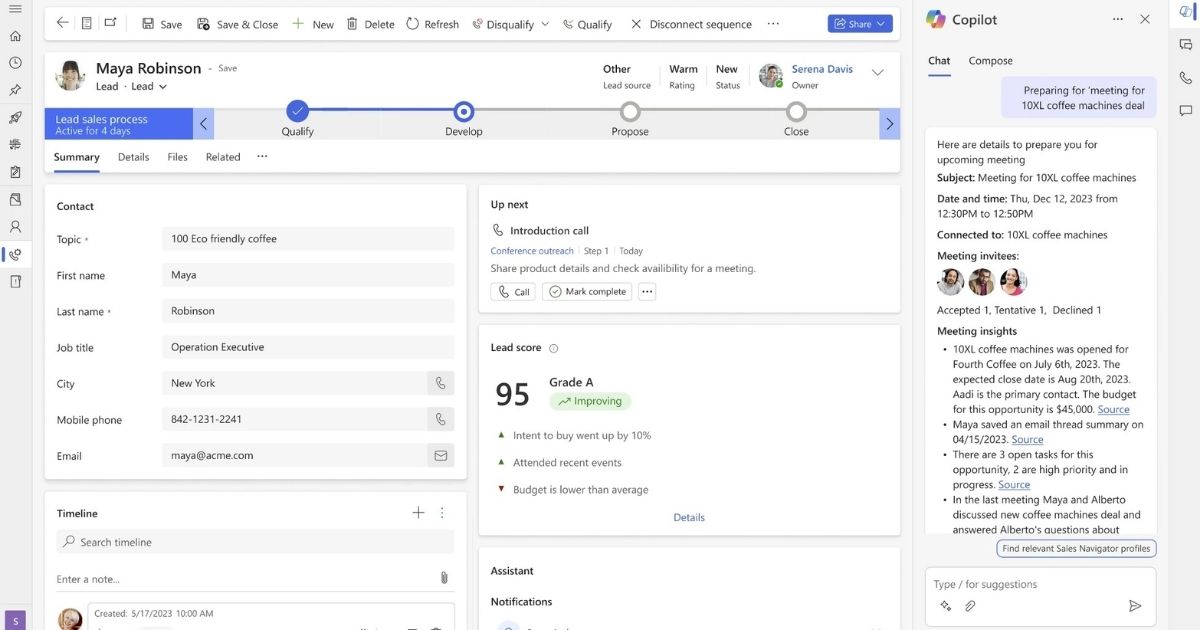Open the Related tab
1200x630 pixels.
pyautogui.click(x=223, y=157)
